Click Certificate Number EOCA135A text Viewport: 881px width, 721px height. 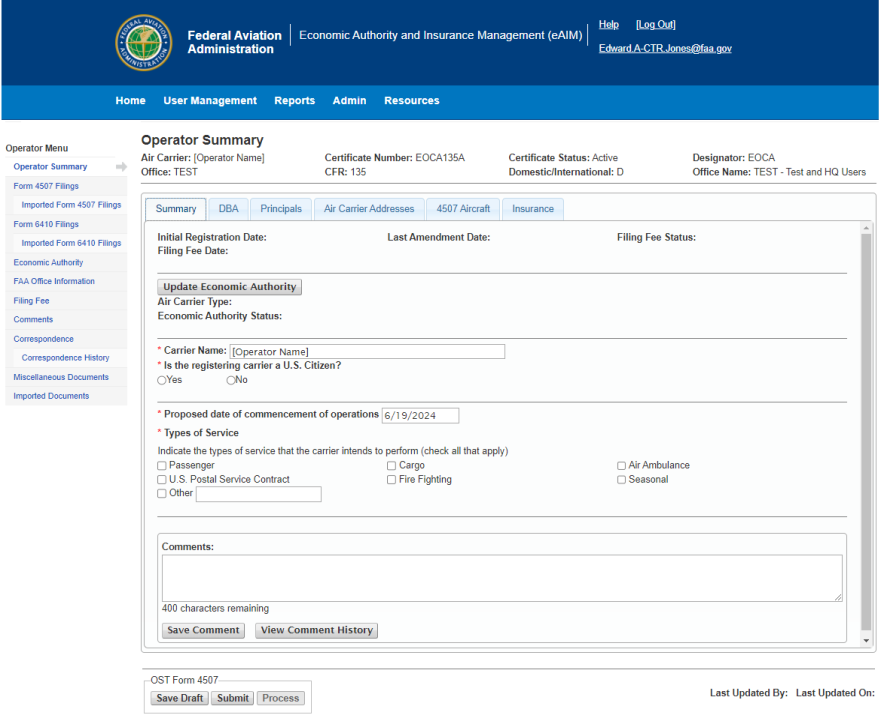click(394, 158)
